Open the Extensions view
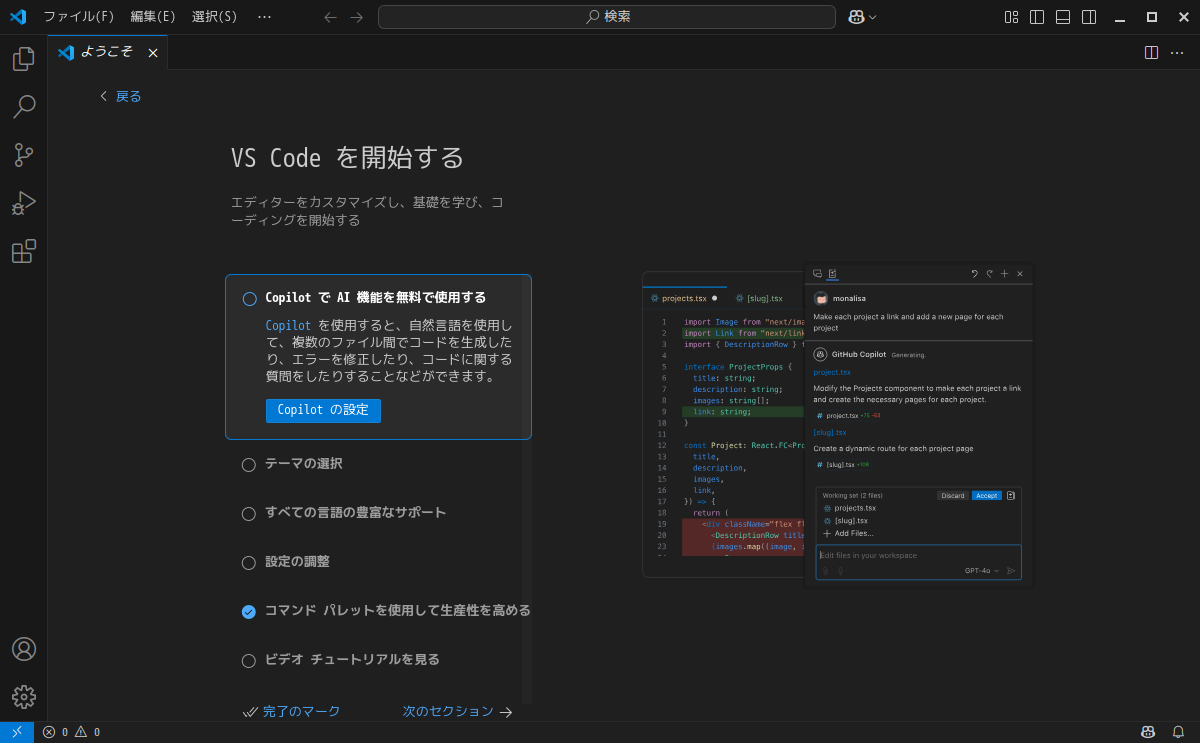This screenshot has height=743, width=1200. 23,252
